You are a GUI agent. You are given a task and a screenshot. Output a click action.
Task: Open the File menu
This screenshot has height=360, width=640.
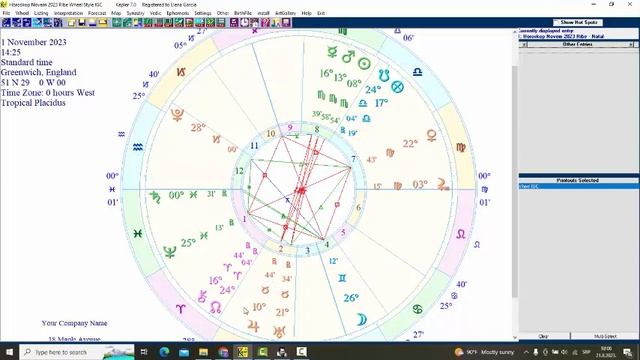tap(6, 13)
